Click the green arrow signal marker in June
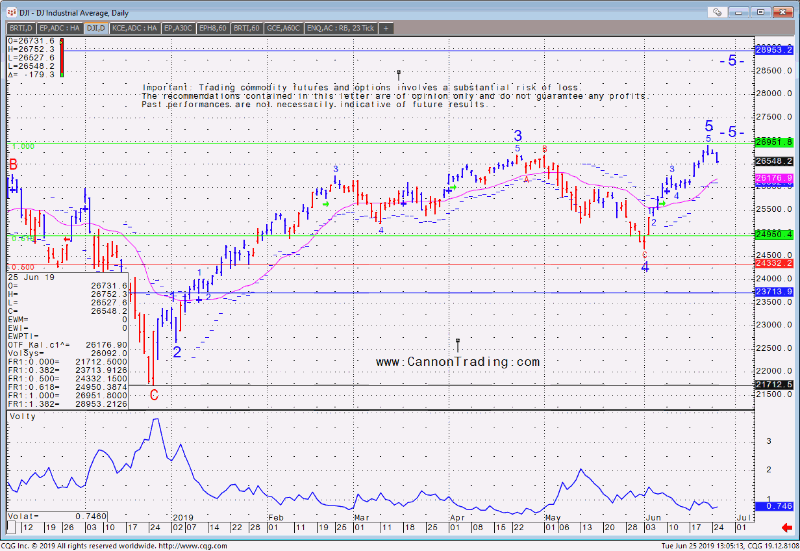 point(662,203)
